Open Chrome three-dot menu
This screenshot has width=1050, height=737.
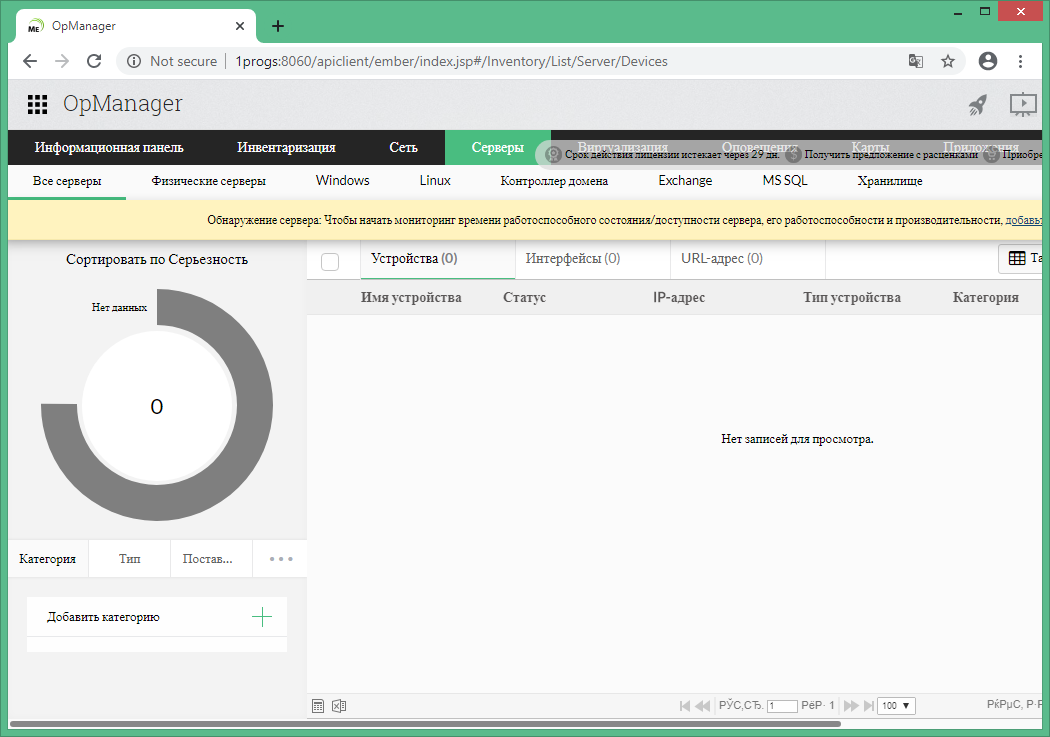point(1021,62)
